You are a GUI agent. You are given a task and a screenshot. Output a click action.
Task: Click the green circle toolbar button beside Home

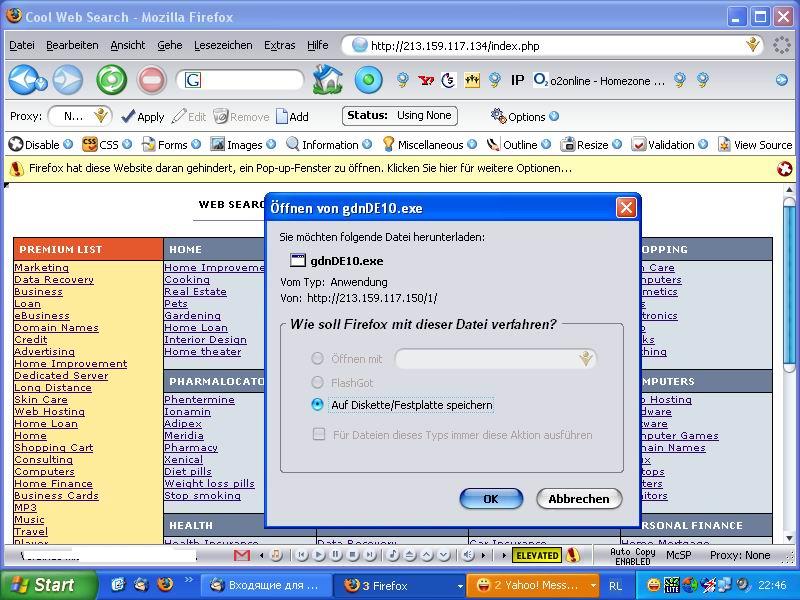[x=368, y=80]
